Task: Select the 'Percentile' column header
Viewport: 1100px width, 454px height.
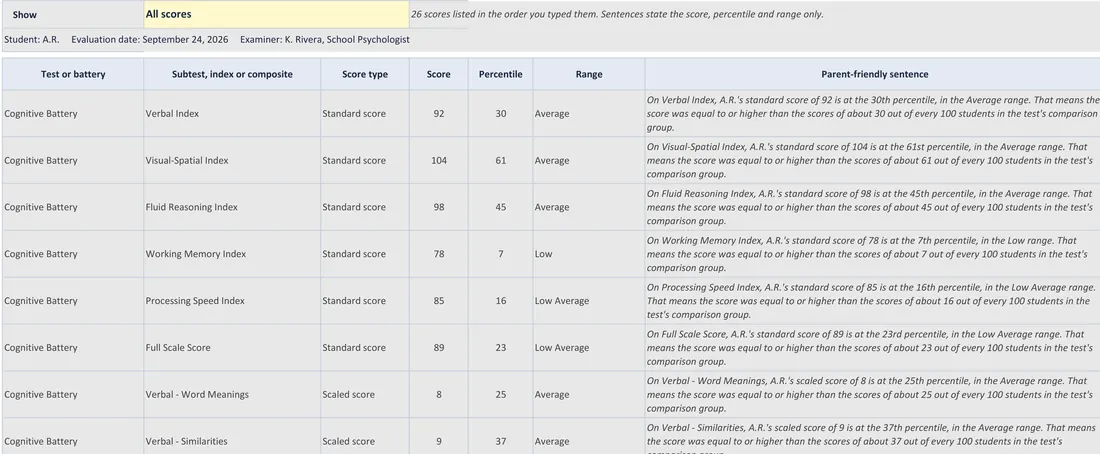Action: pos(500,74)
